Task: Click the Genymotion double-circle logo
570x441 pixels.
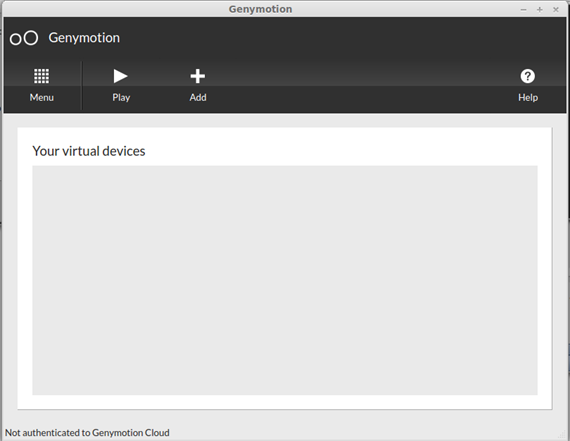Action: (x=24, y=38)
